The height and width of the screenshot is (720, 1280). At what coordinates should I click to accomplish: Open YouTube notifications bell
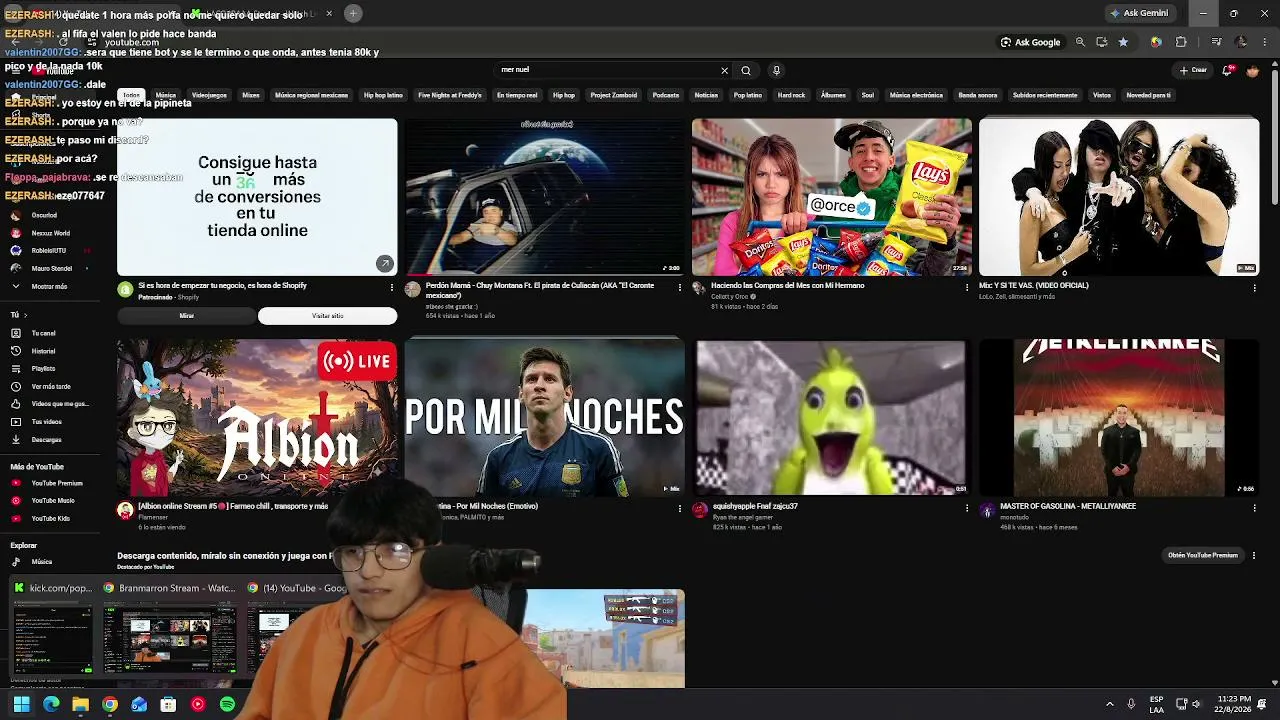[1227, 71]
